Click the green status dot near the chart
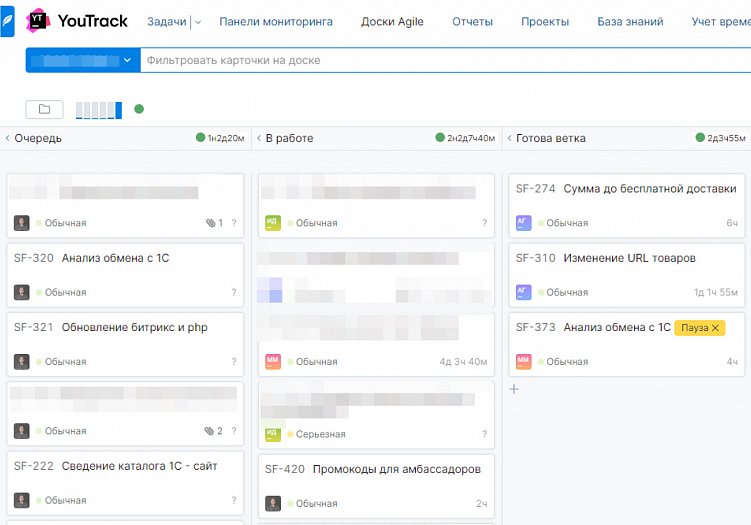Viewport: 751px width, 525px height. (139, 109)
